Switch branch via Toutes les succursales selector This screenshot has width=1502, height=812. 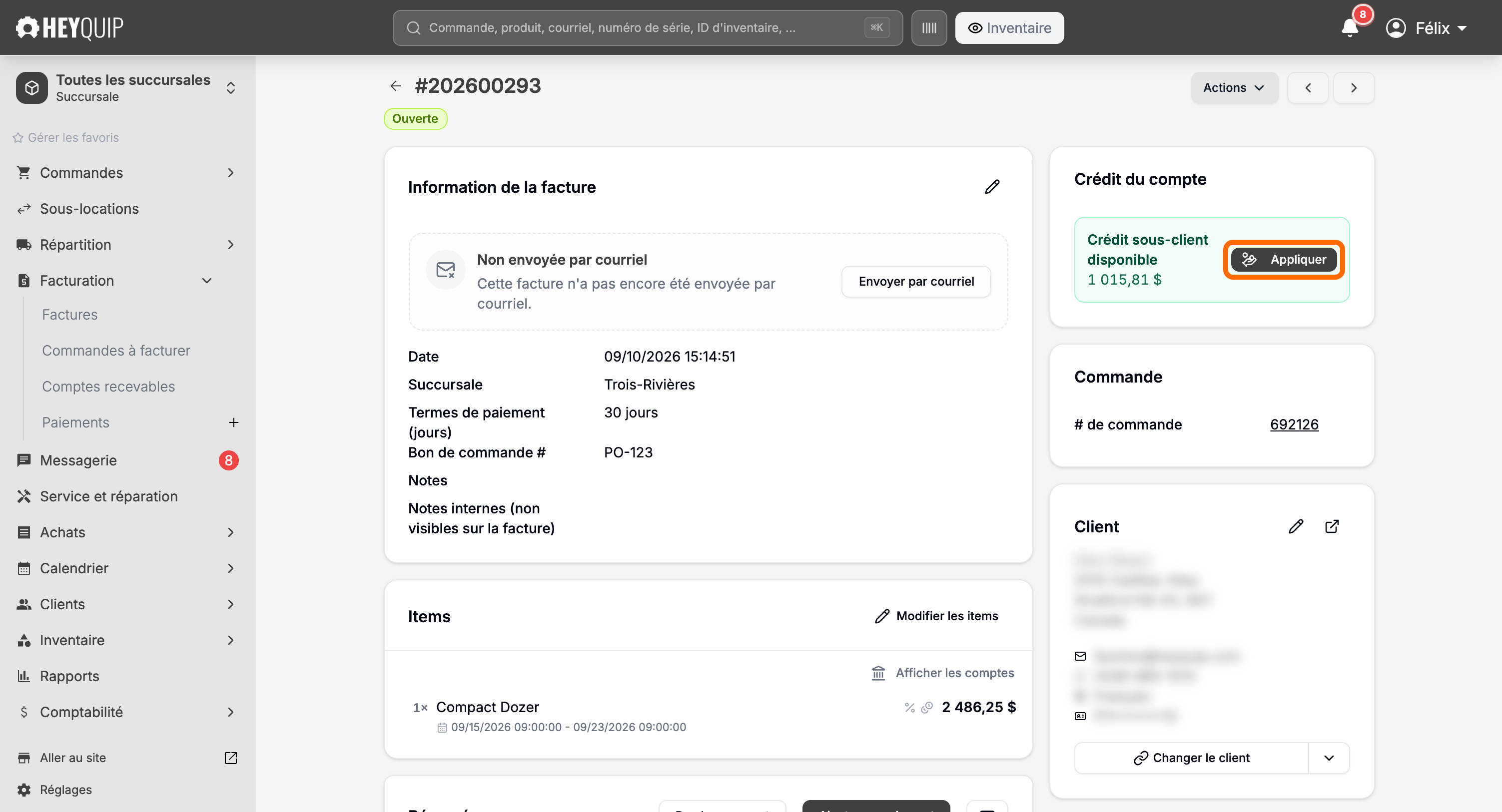127,87
